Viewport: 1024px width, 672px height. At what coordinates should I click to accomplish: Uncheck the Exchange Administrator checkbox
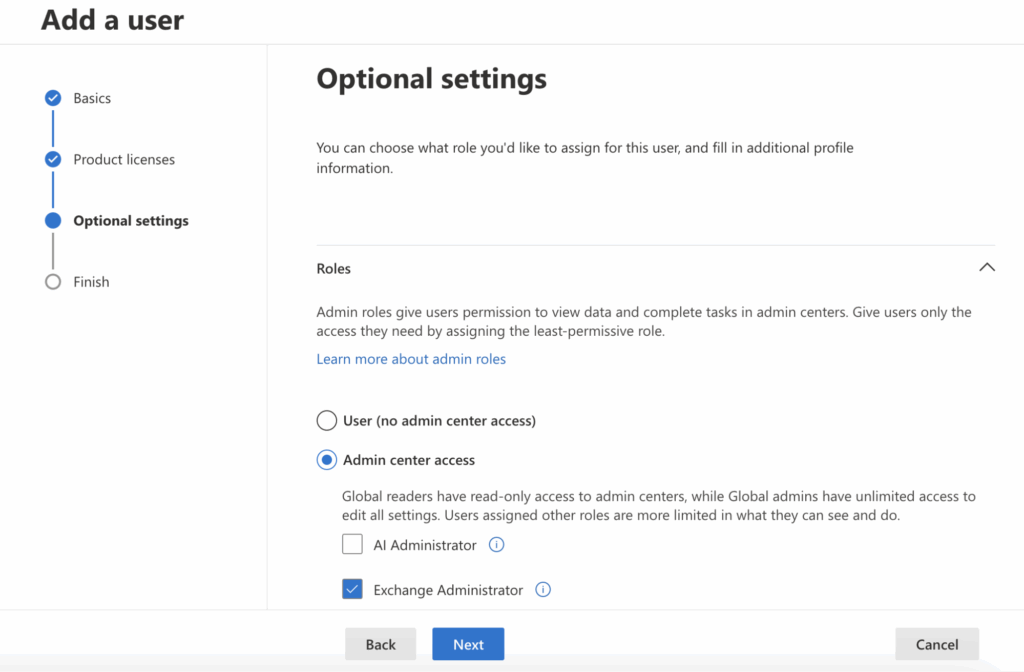352,590
